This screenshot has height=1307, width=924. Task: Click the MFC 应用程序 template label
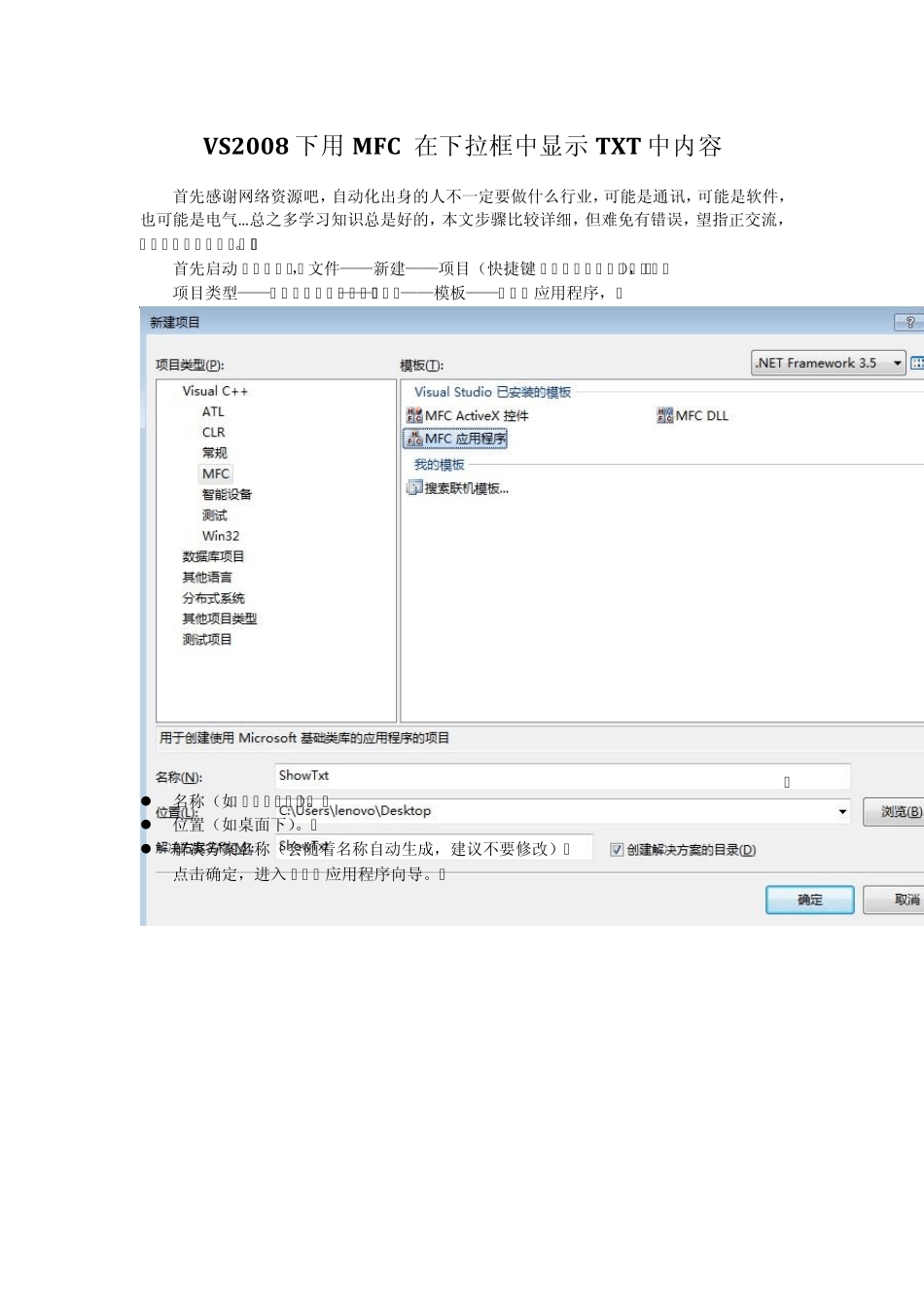coord(466,439)
